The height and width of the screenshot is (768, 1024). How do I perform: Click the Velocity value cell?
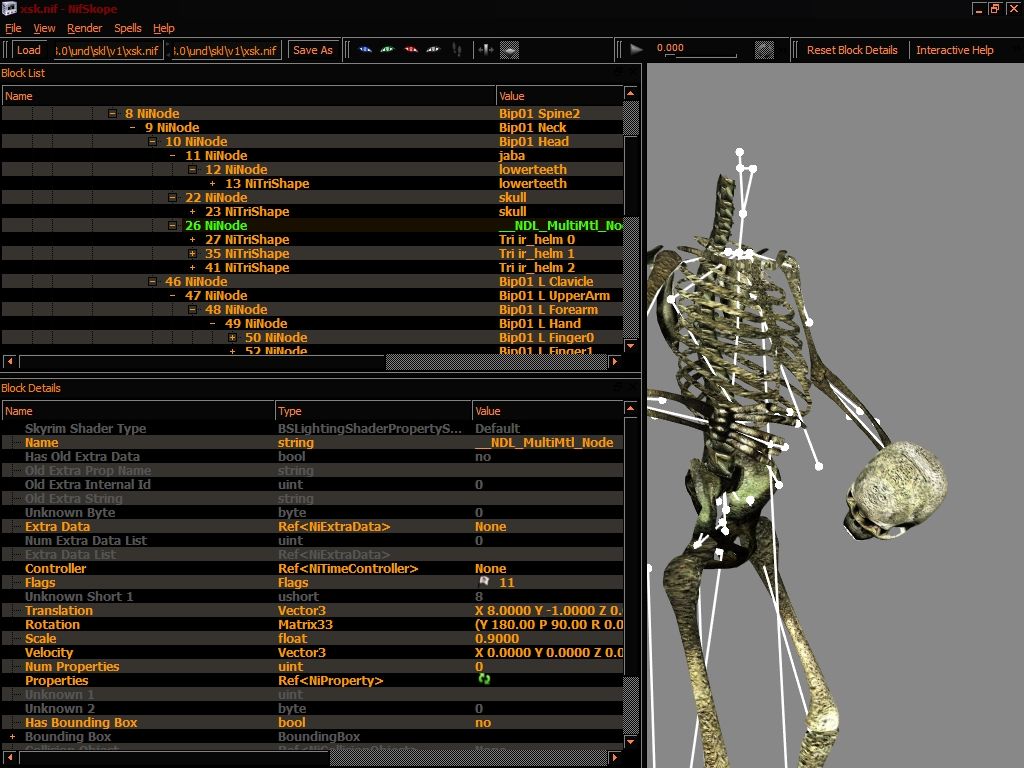pyautogui.click(x=548, y=652)
